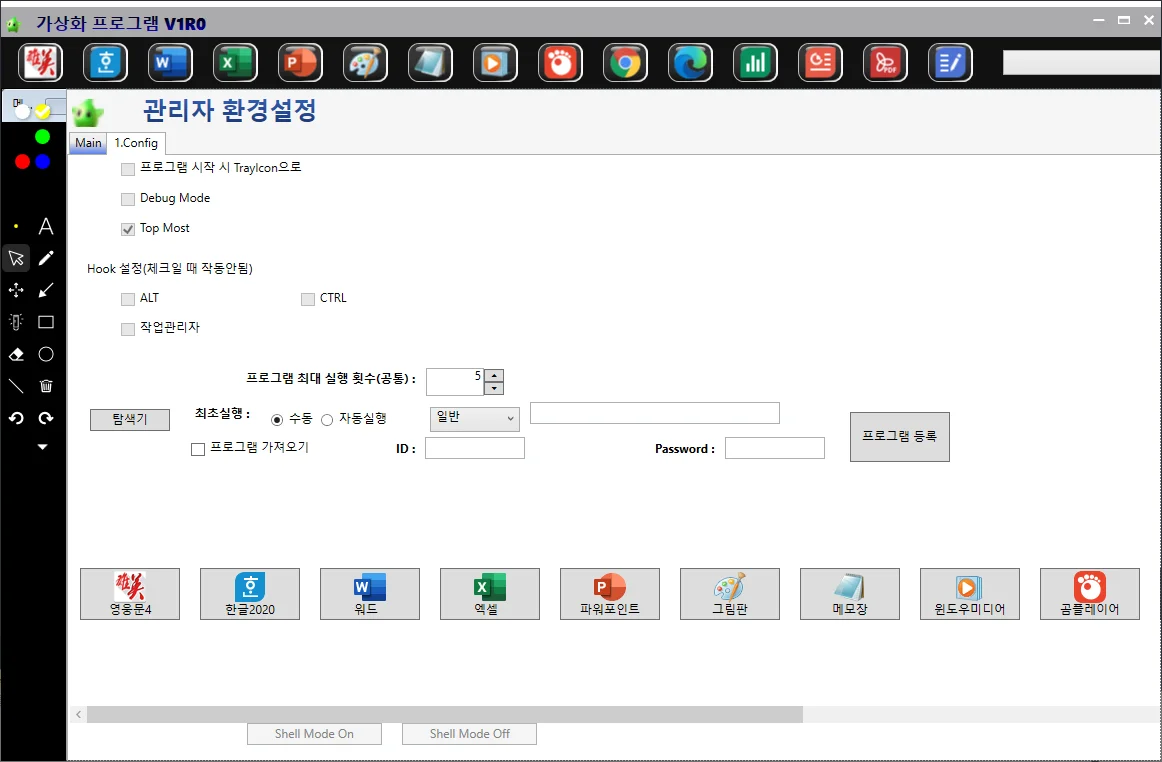Pick the green color swatch
Screen dimensions: 1162x762
[x=42, y=136]
